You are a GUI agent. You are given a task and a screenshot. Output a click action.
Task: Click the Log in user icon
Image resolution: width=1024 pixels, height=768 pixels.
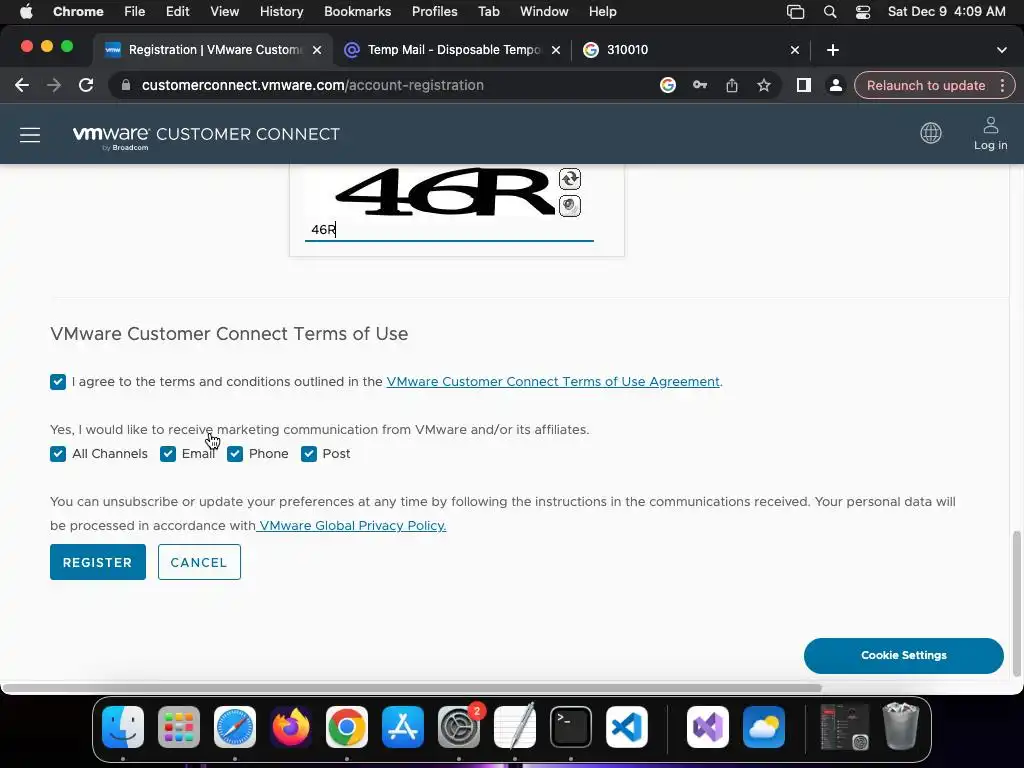(x=991, y=134)
